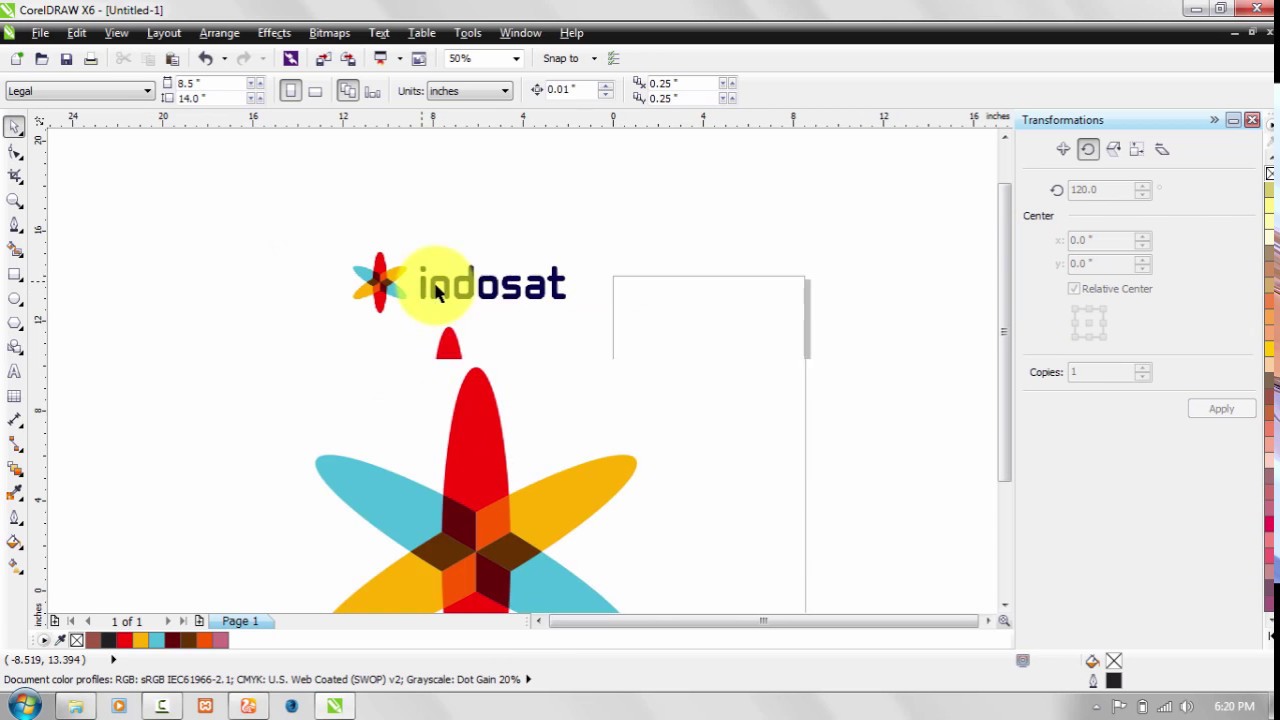Open the Bitmaps menu
1280x720 pixels.
pyautogui.click(x=329, y=33)
